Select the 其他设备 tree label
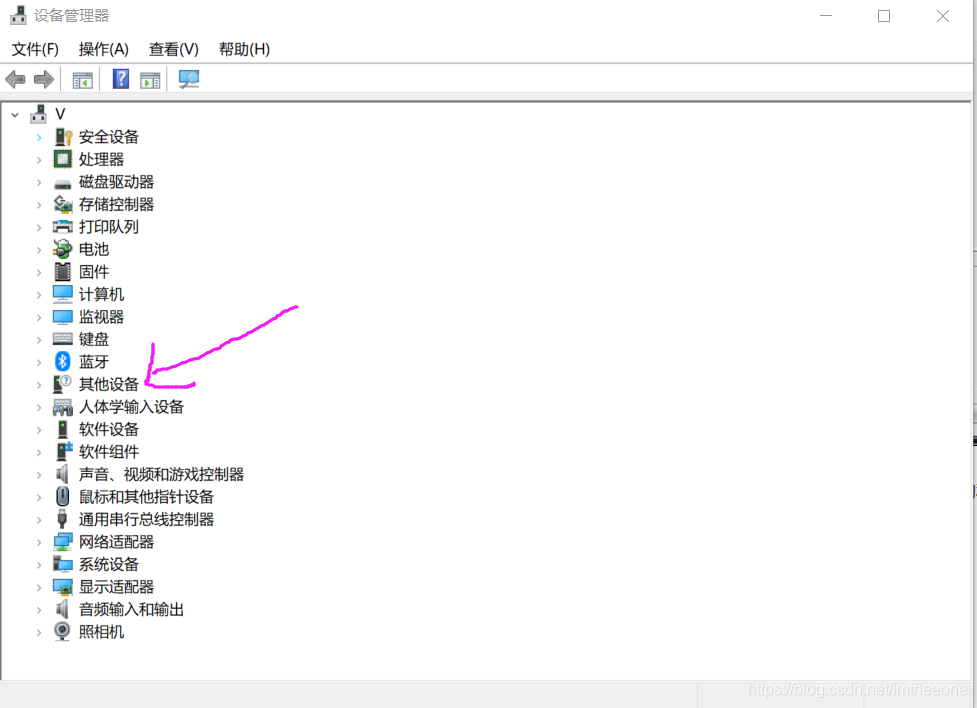Screen dimensions: 977x708 pos(108,385)
